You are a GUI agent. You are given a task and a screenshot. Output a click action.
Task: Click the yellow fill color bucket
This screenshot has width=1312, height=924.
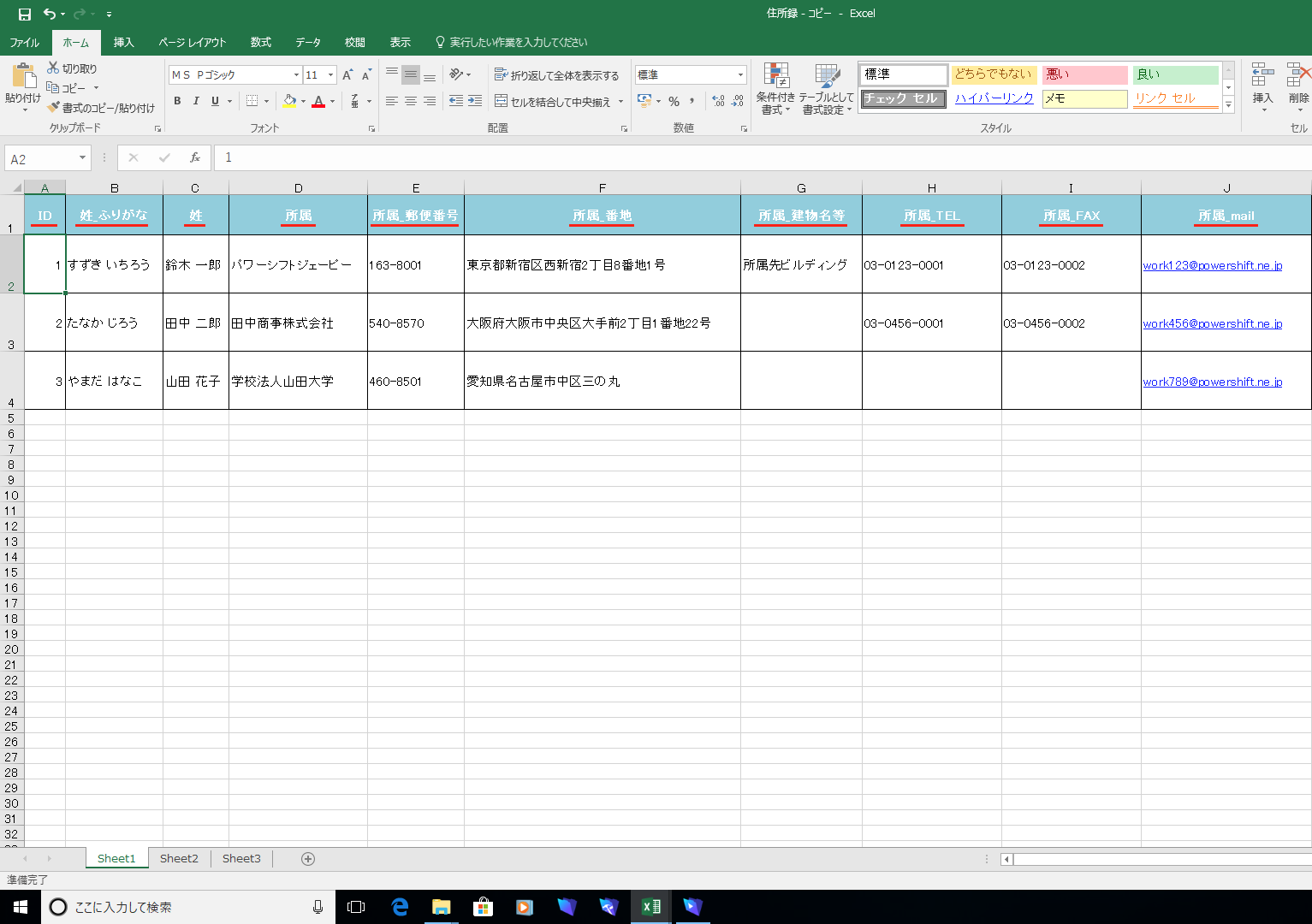tap(289, 101)
